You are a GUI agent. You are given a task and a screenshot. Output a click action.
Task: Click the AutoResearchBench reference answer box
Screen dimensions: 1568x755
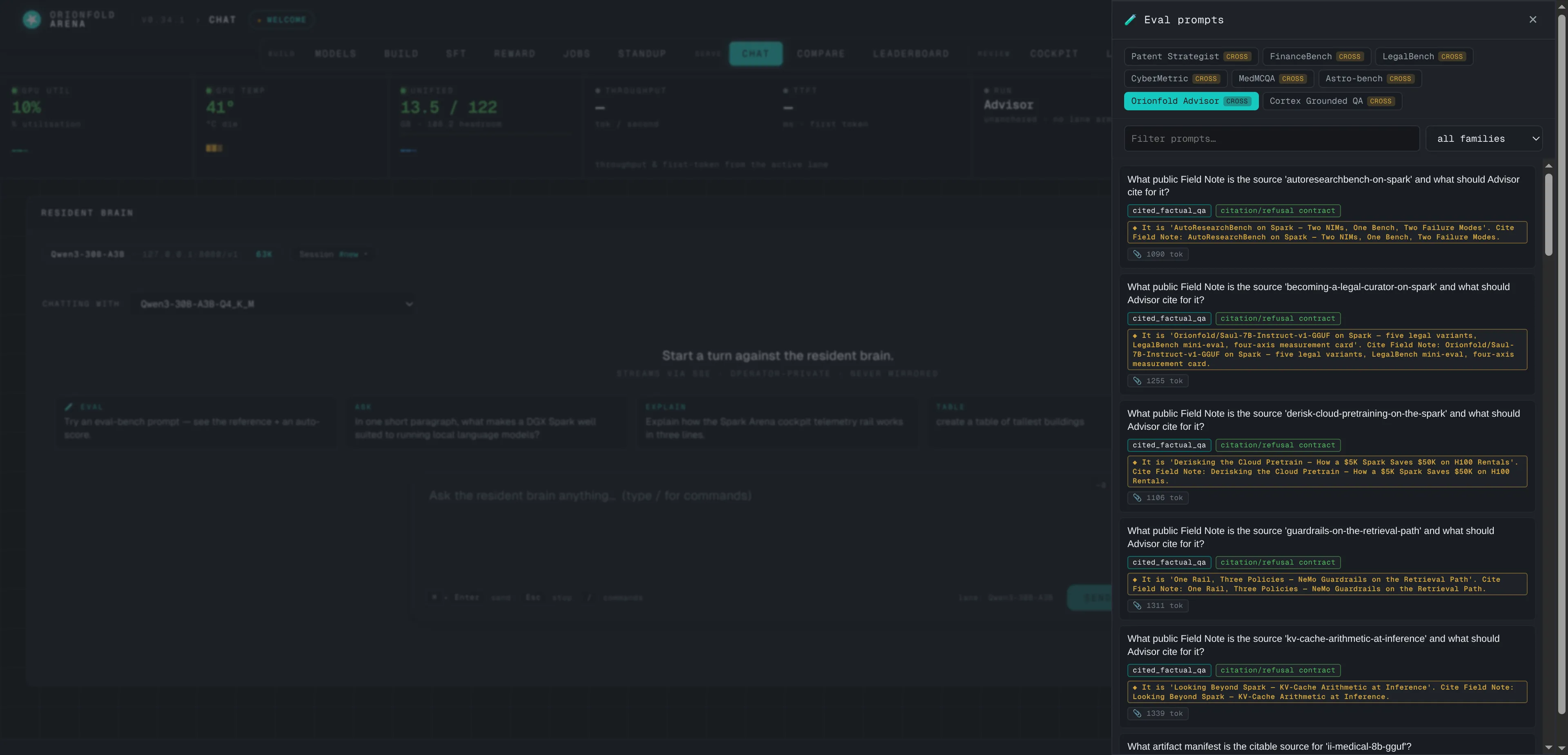click(1327, 232)
